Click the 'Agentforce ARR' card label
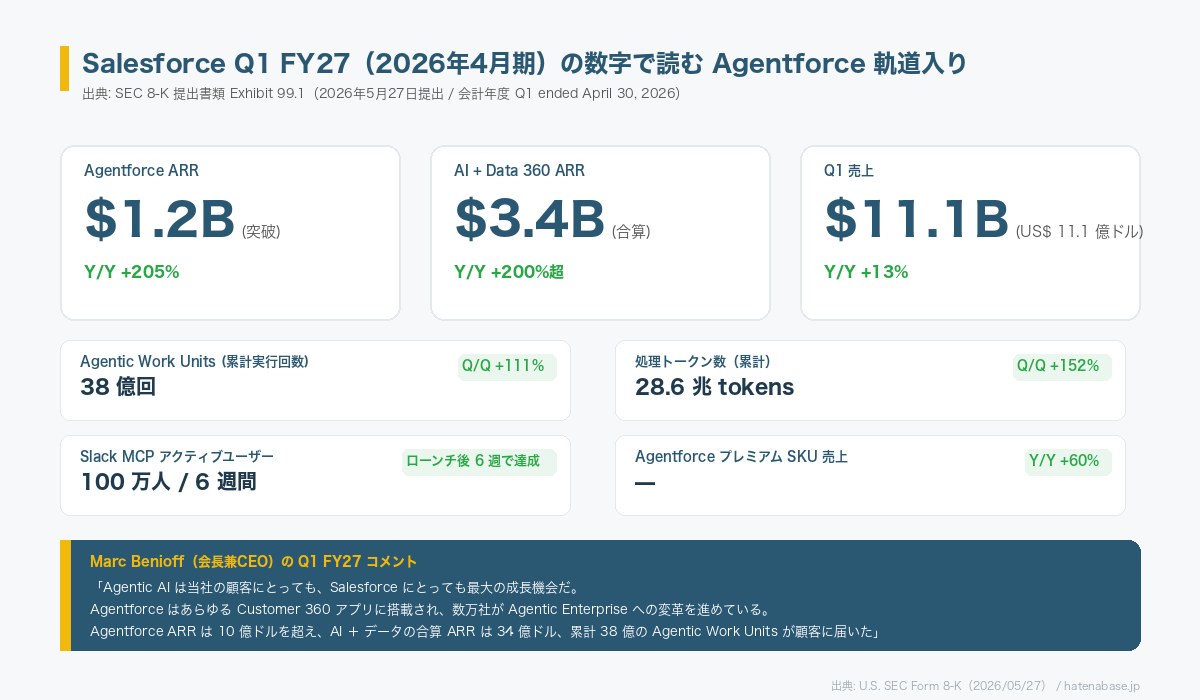1200x700 pixels. [141, 171]
